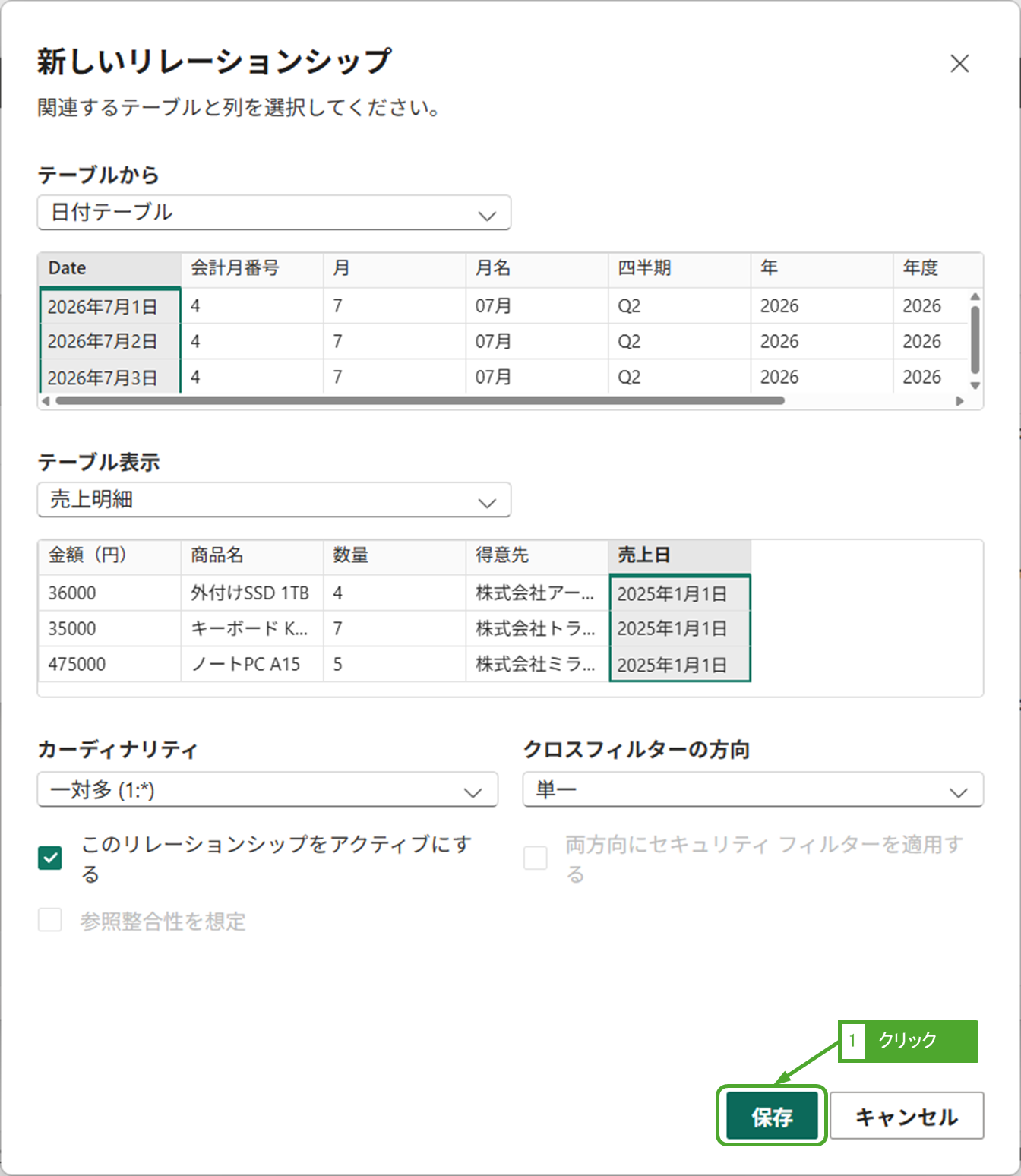
Task: Close the 新しいリレーションシップ dialog
Action: click(x=959, y=64)
